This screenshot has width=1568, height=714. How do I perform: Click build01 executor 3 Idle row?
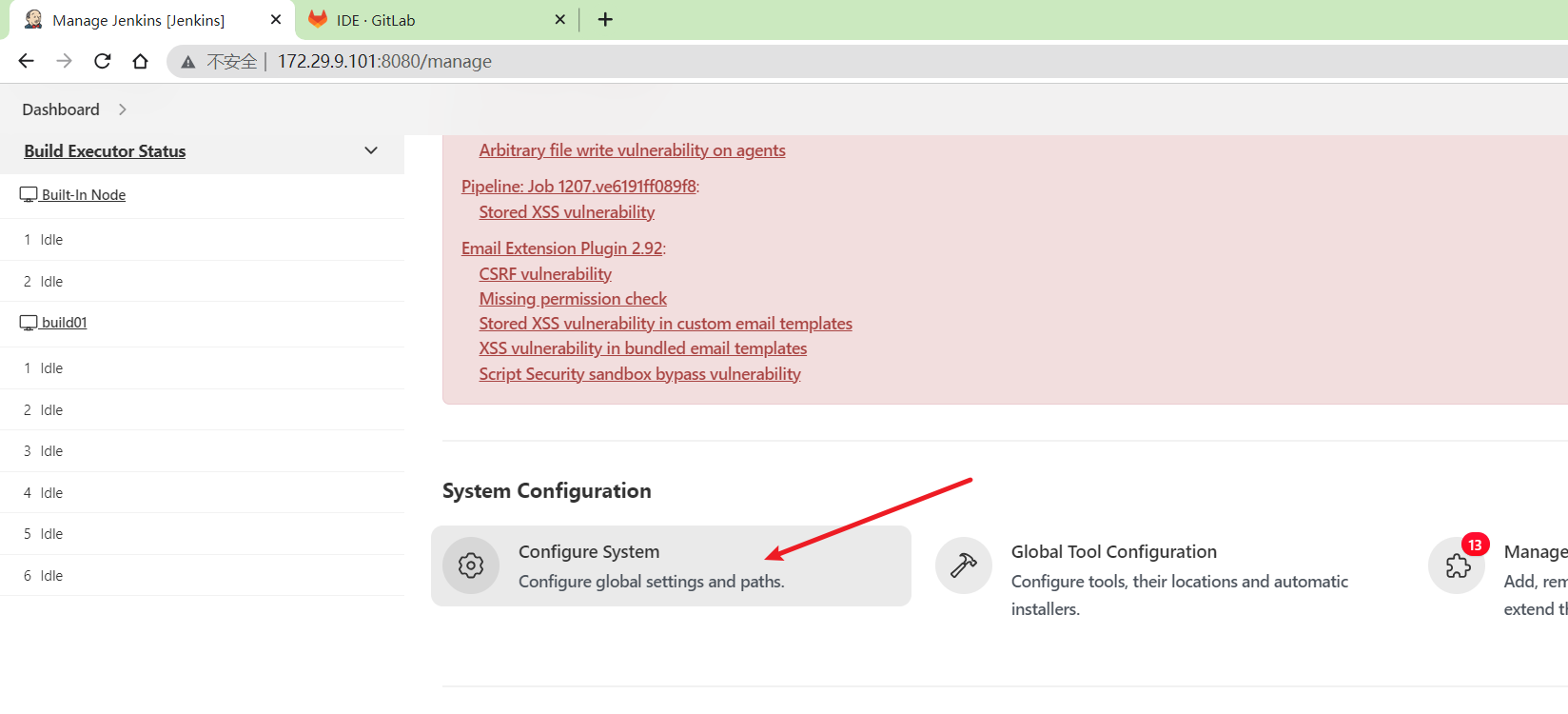coord(202,451)
